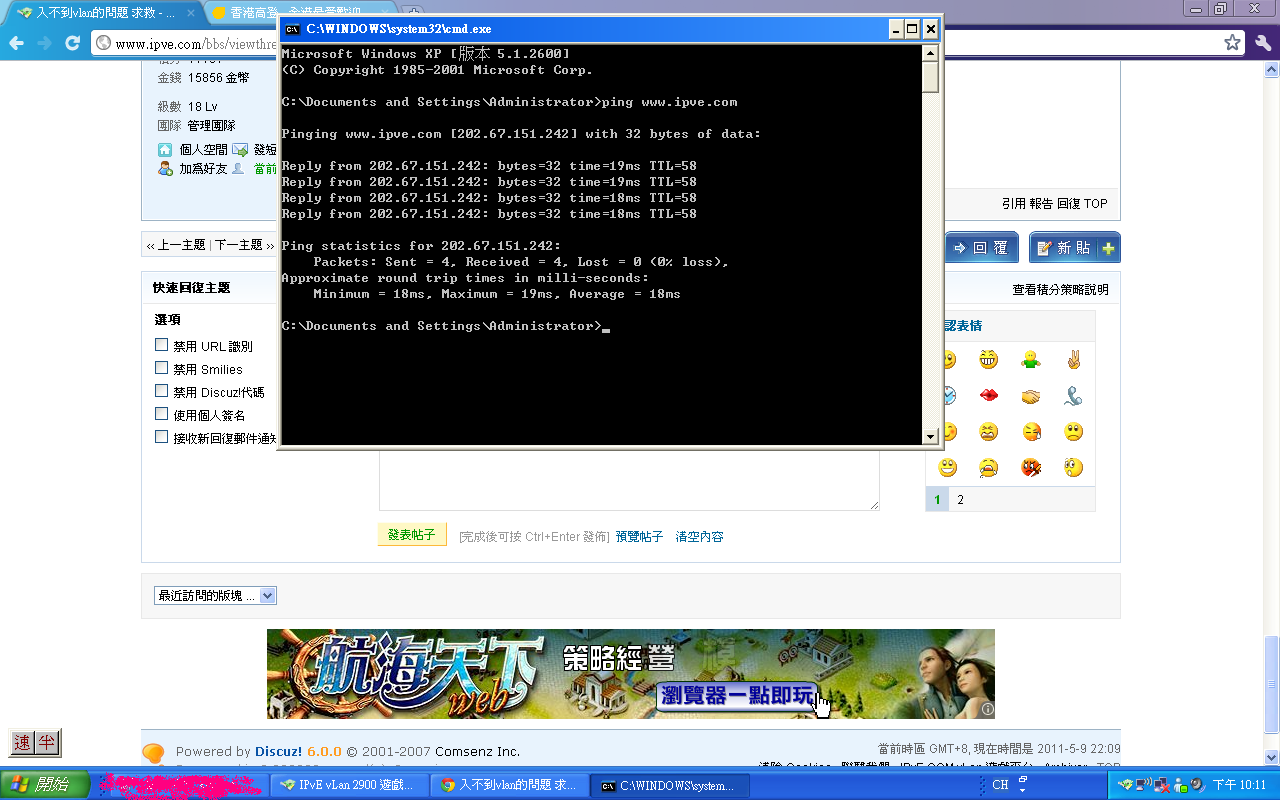Click the browser back arrow
The image size is (1280, 800).
(x=16, y=43)
